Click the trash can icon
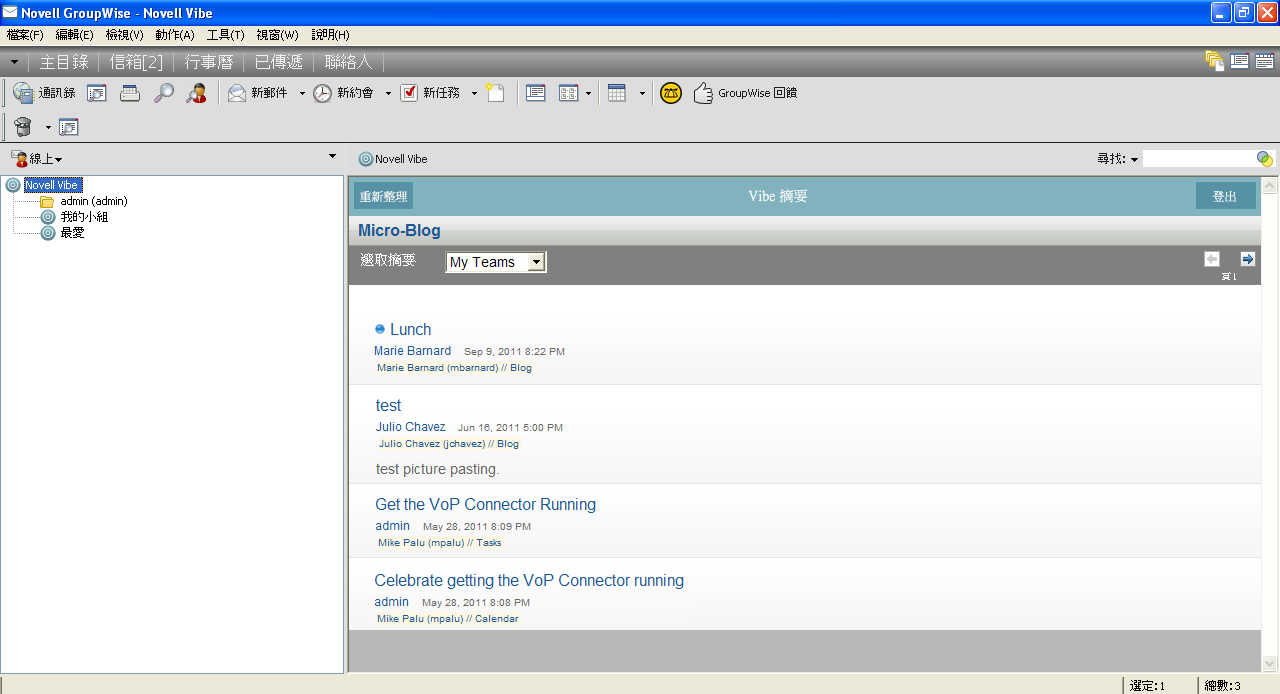Viewport: 1280px width, 694px height. [x=23, y=127]
